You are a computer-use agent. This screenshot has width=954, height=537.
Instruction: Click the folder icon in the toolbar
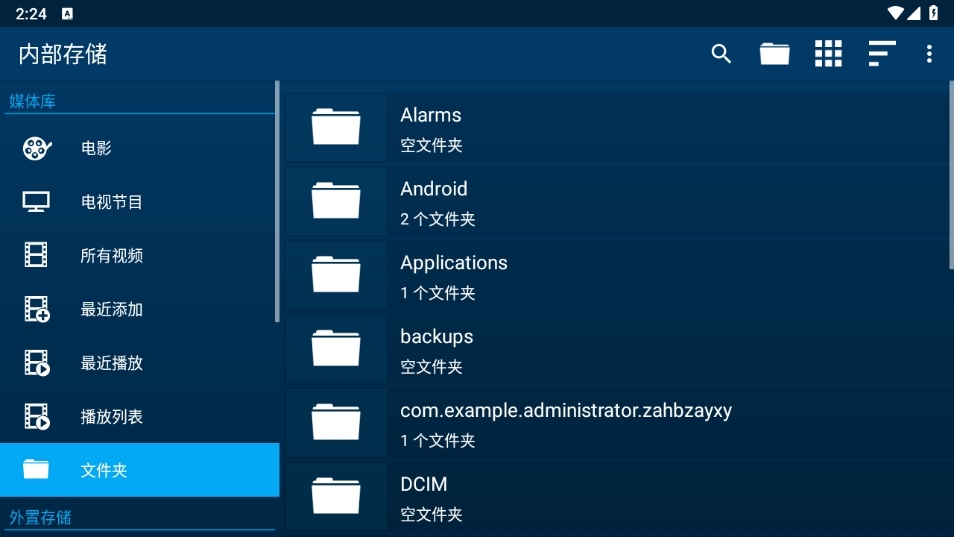(x=774, y=54)
